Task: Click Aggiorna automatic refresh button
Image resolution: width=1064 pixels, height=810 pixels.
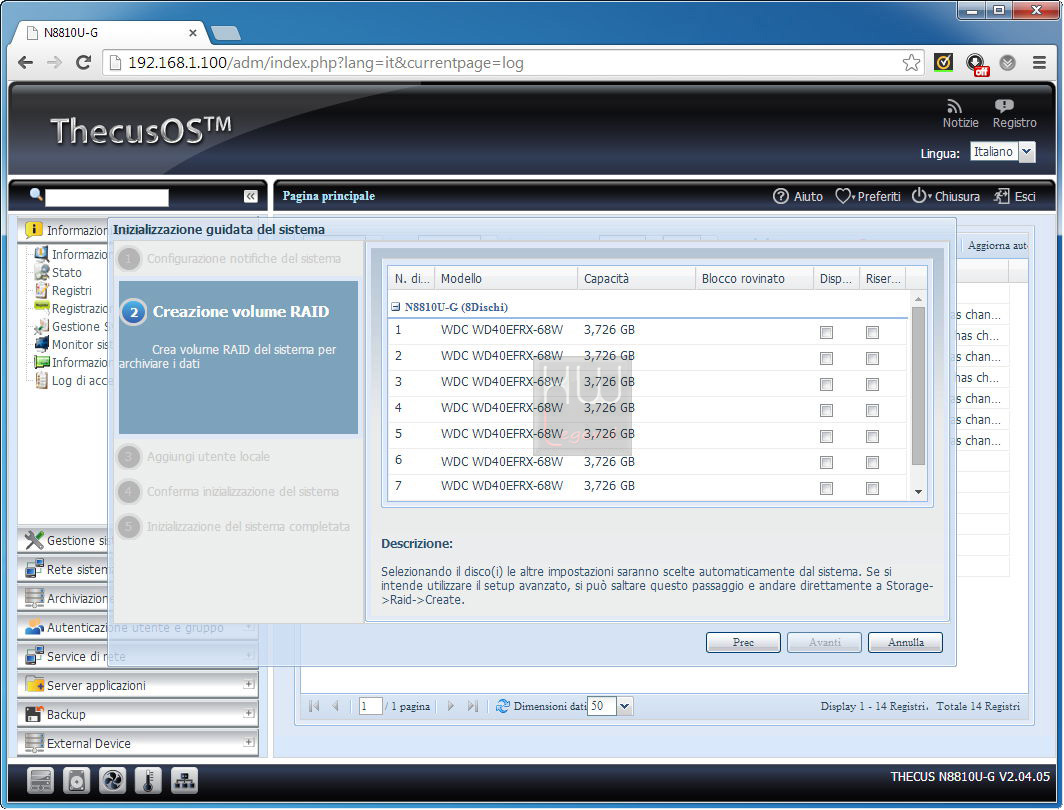Action: [996, 246]
